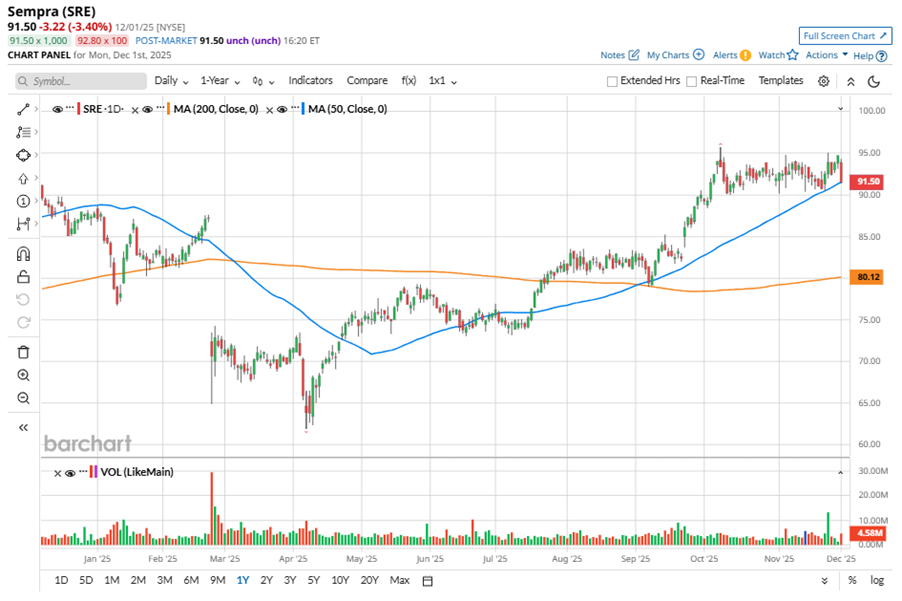Enable the Extended Hrs checkbox
The image size is (902, 601).
(612, 81)
